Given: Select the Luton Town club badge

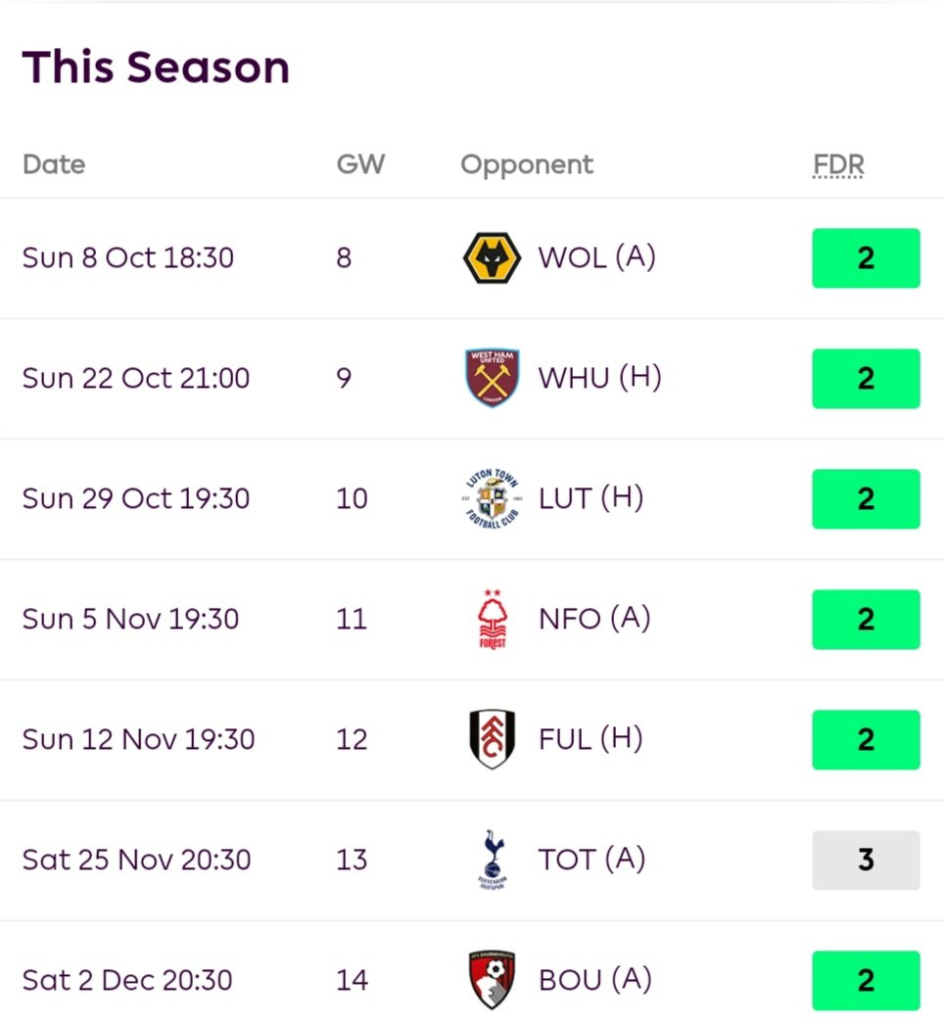Looking at the screenshot, I should click(x=492, y=498).
